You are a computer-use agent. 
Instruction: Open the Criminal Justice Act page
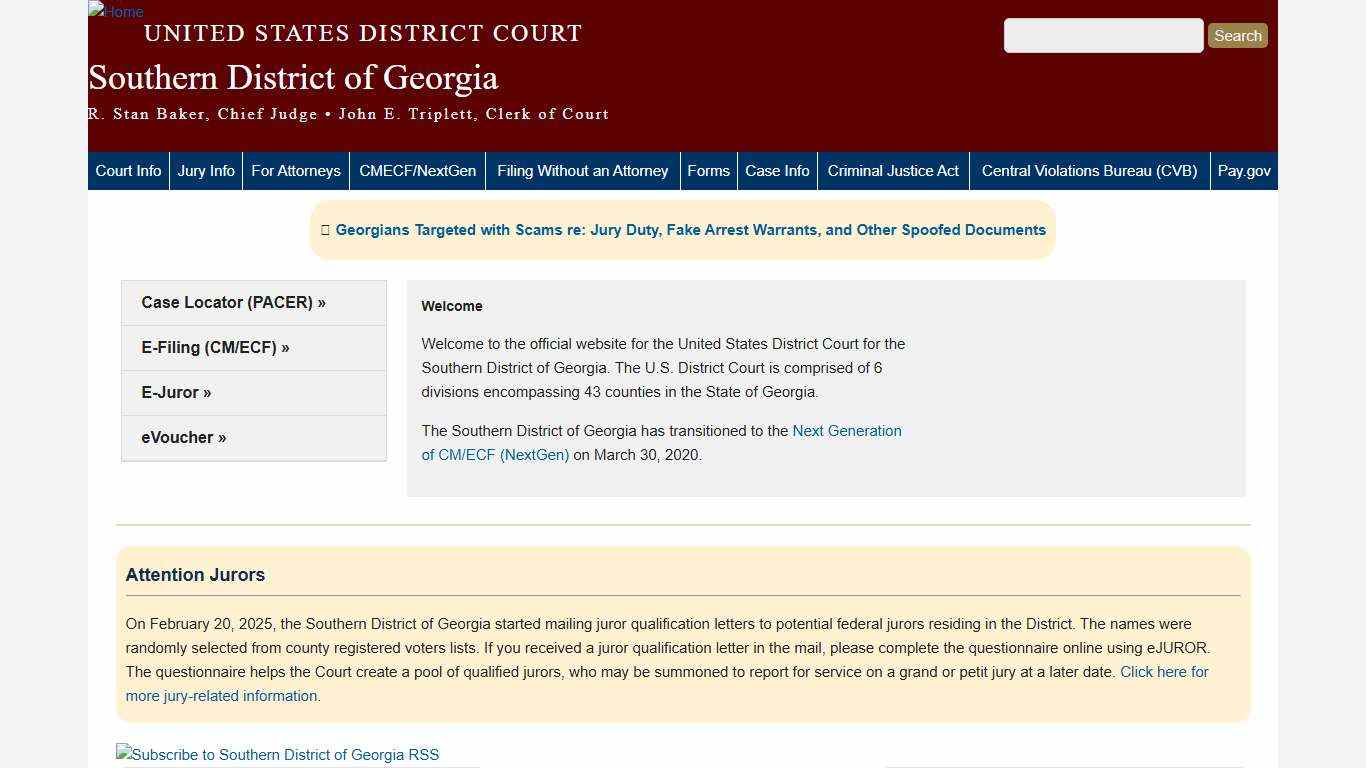(x=893, y=170)
